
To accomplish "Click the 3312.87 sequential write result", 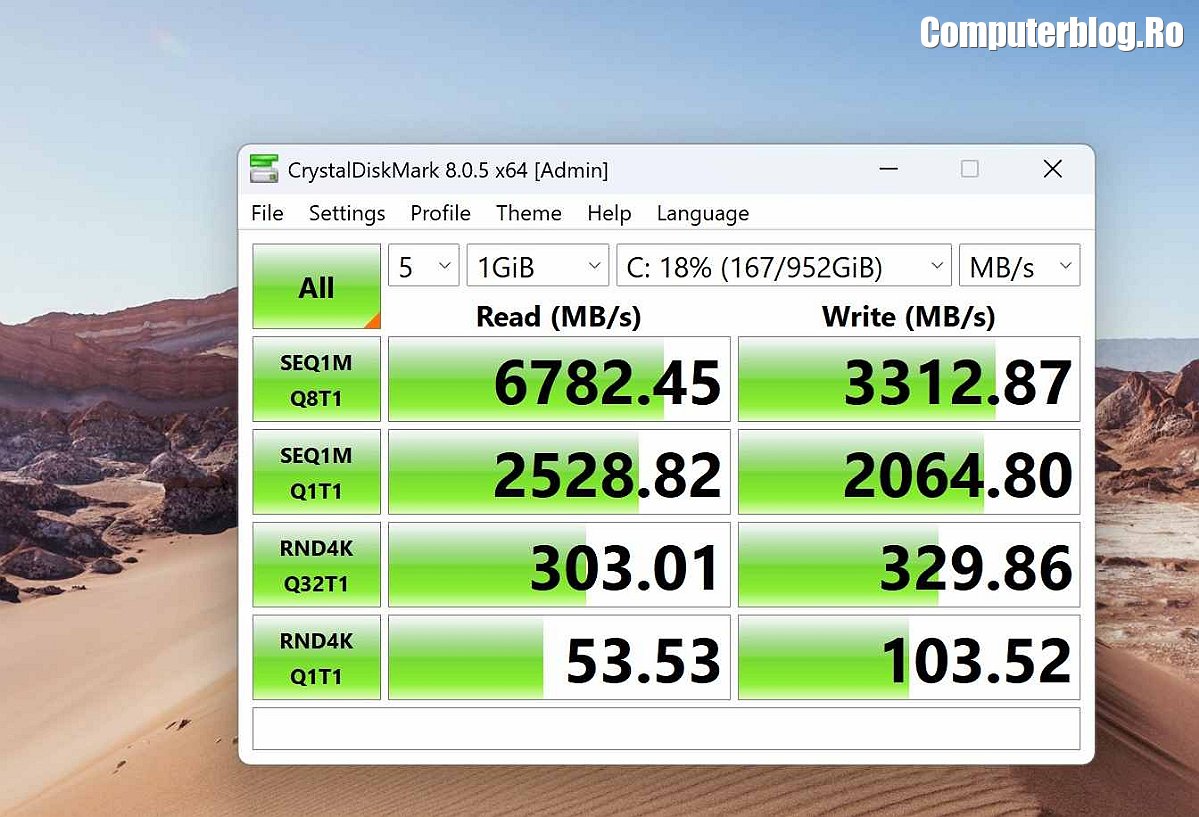I will 908,380.
